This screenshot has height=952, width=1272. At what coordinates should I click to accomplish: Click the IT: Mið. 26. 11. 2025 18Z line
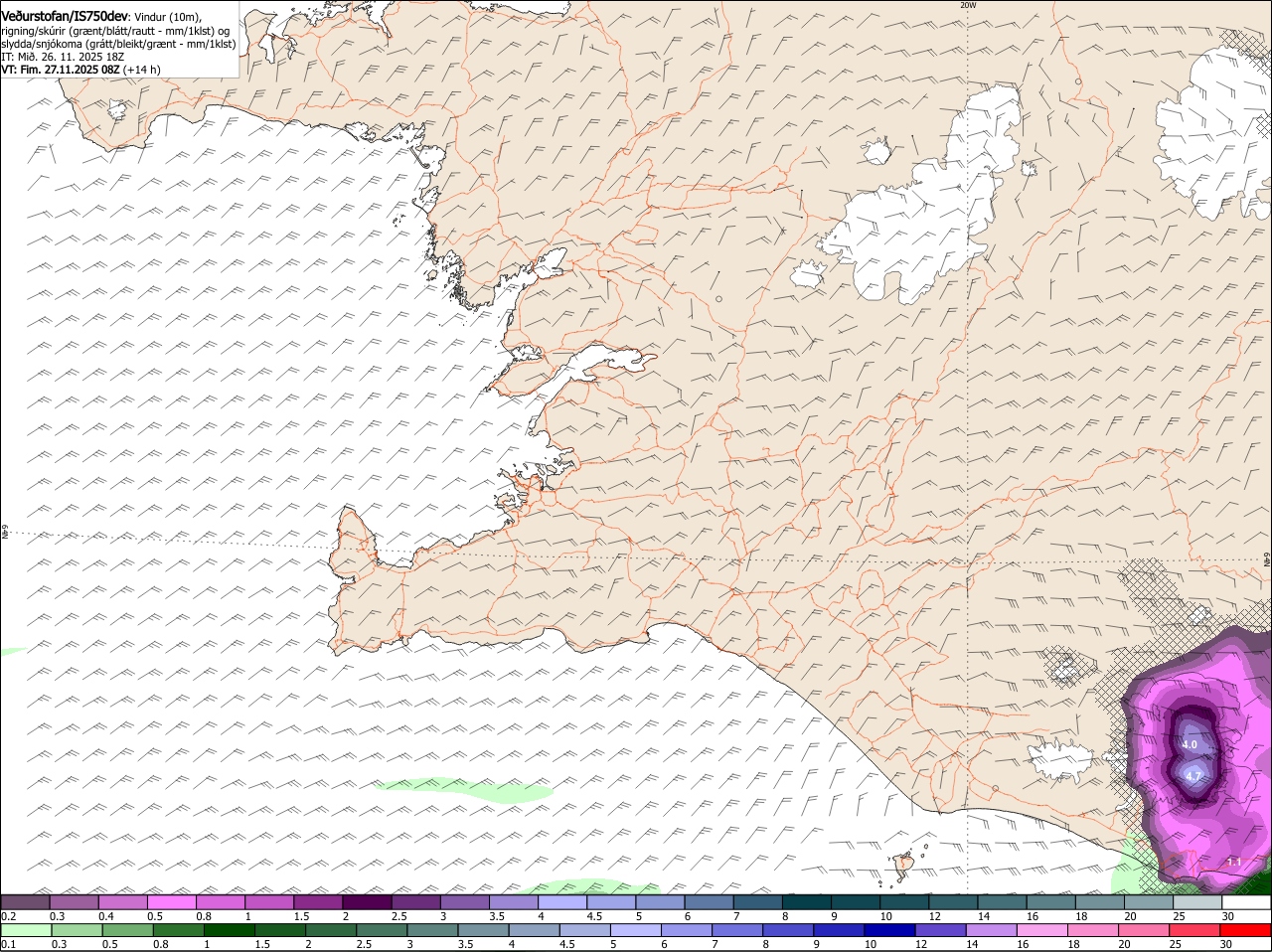click(x=63, y=57)
